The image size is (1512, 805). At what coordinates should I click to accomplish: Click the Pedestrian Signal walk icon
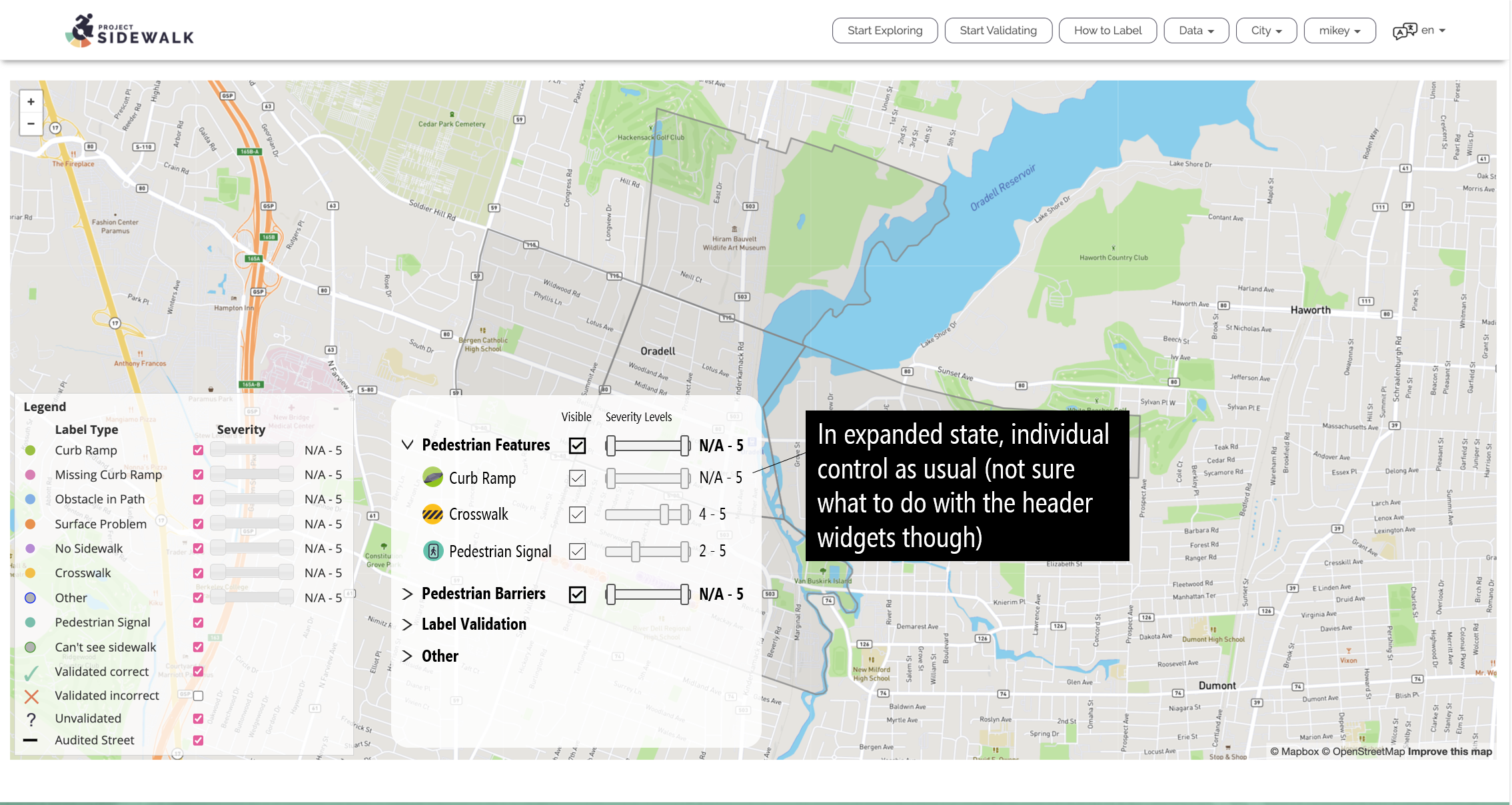pos(434,551)
